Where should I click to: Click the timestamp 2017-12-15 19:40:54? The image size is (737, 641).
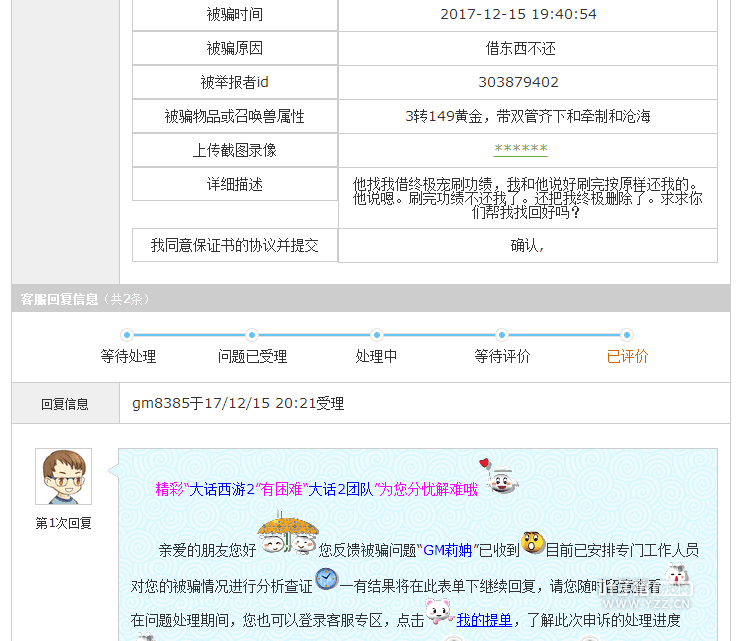pyautogui.click(x=518, y=14)
